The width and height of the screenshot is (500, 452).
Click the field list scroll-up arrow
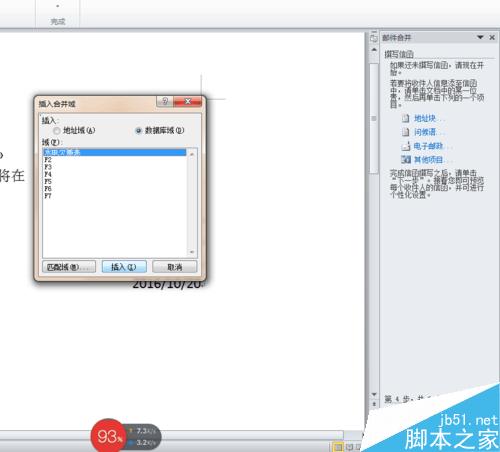tap(192, 154)
